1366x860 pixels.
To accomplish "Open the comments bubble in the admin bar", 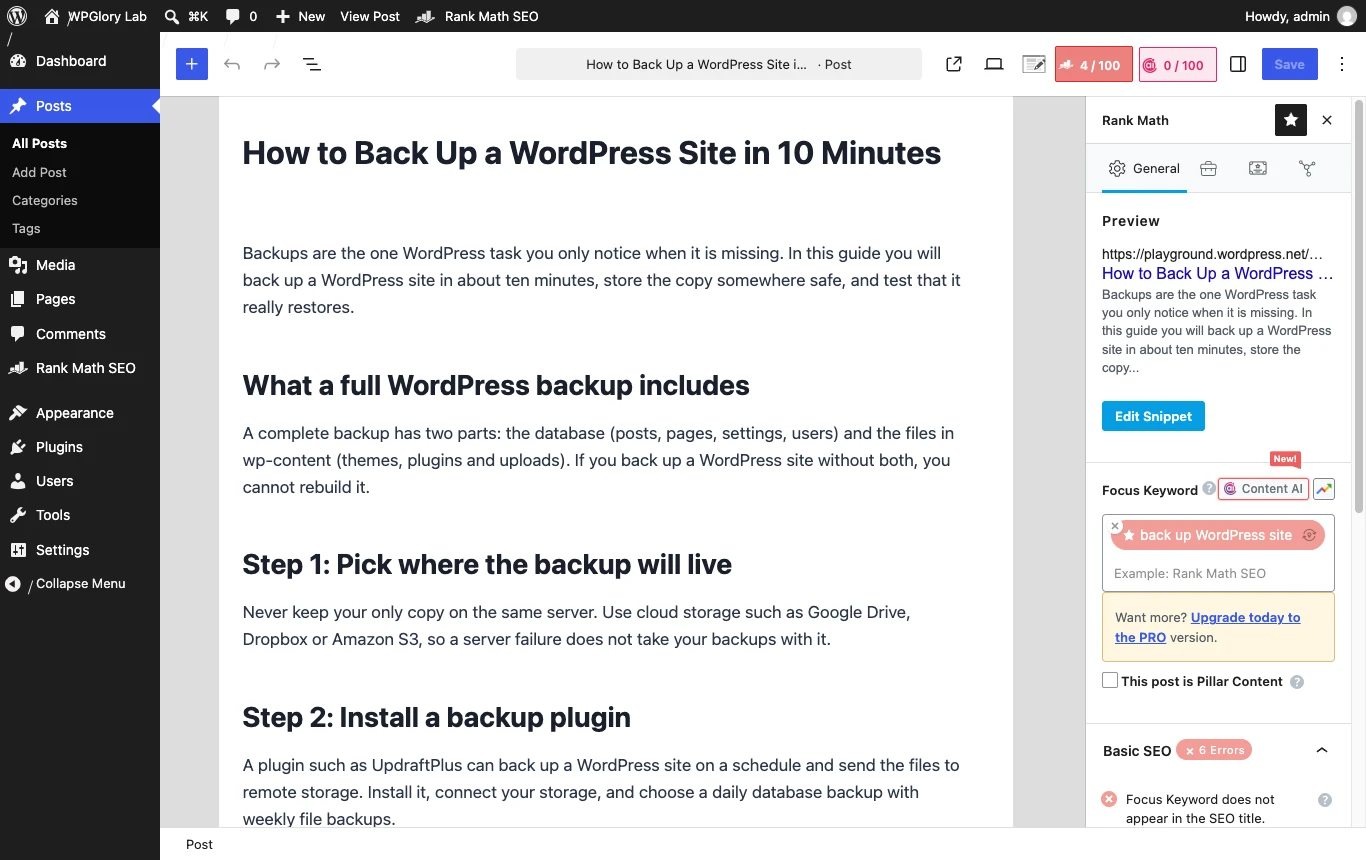I will (241, 16).
